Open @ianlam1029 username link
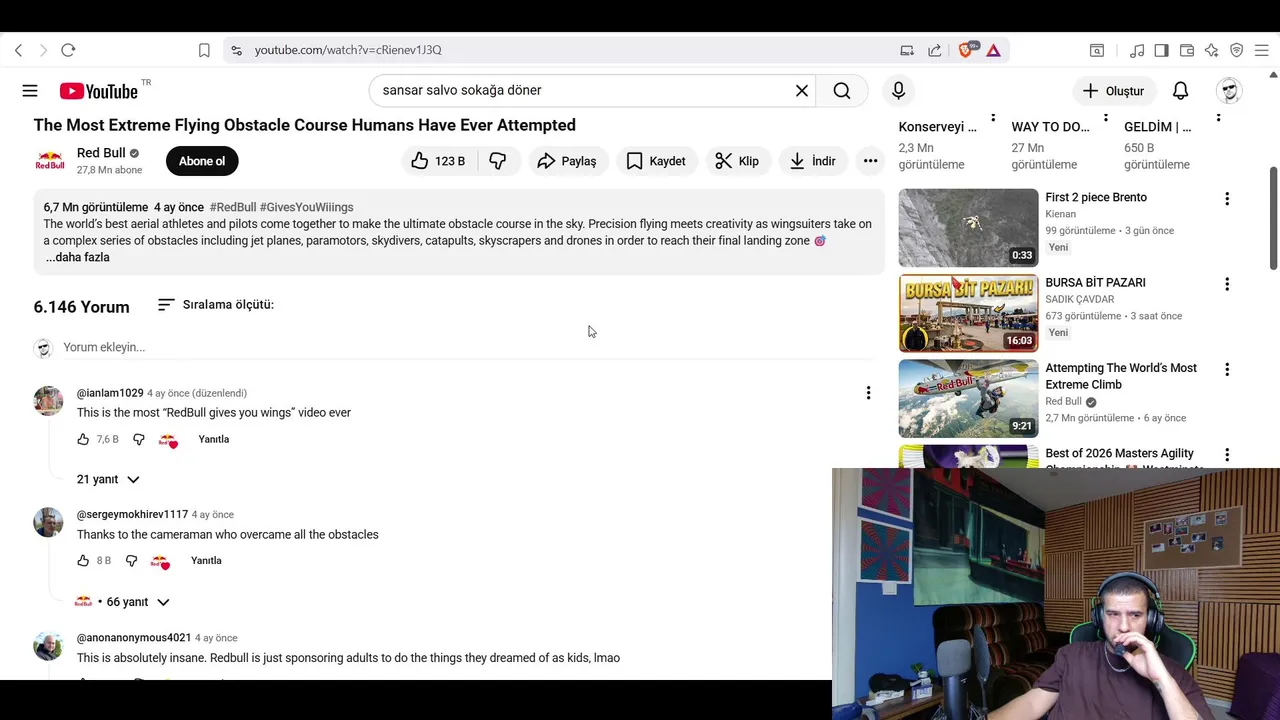 click(x=110, y=393)
